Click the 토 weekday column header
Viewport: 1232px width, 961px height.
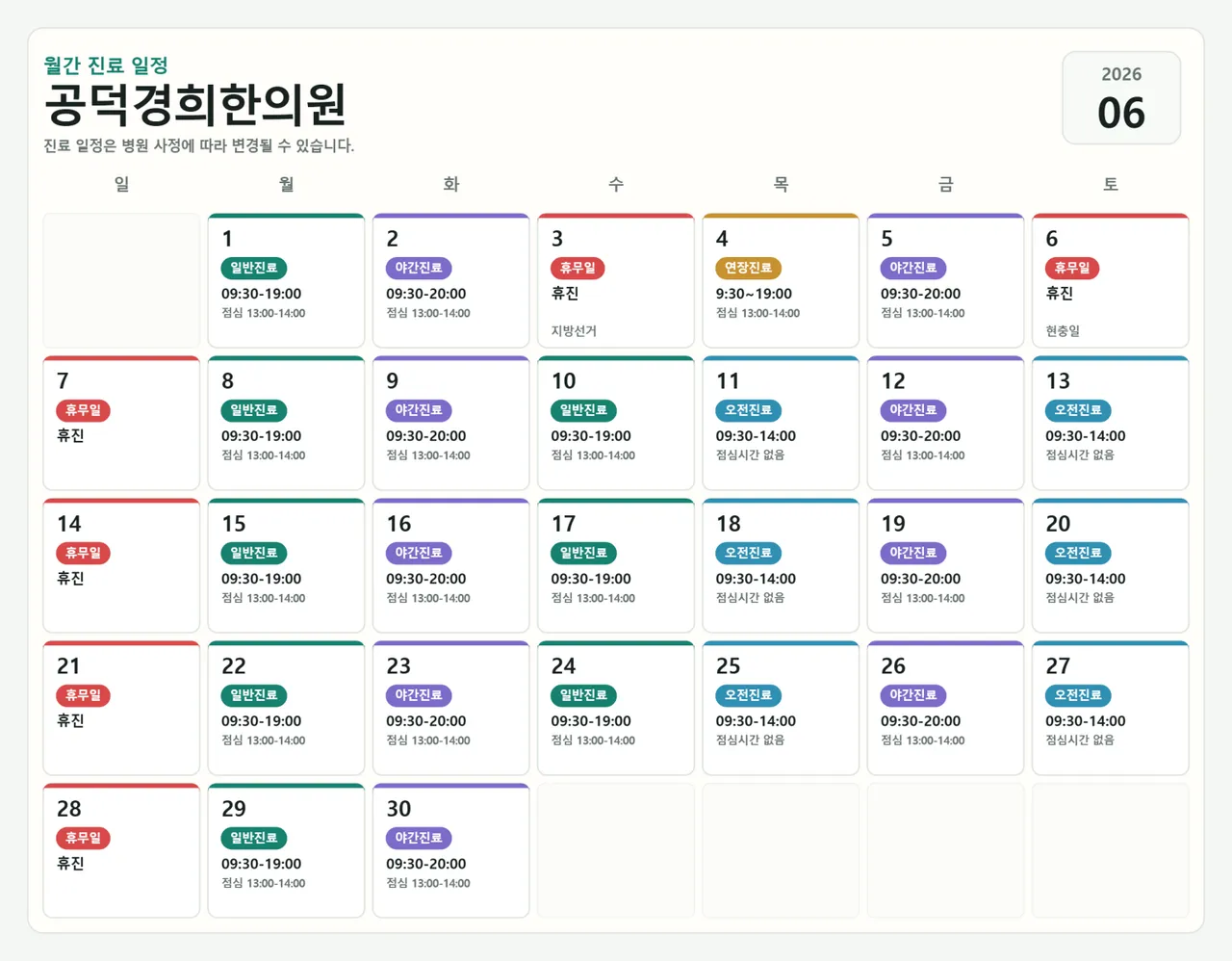1111,184
